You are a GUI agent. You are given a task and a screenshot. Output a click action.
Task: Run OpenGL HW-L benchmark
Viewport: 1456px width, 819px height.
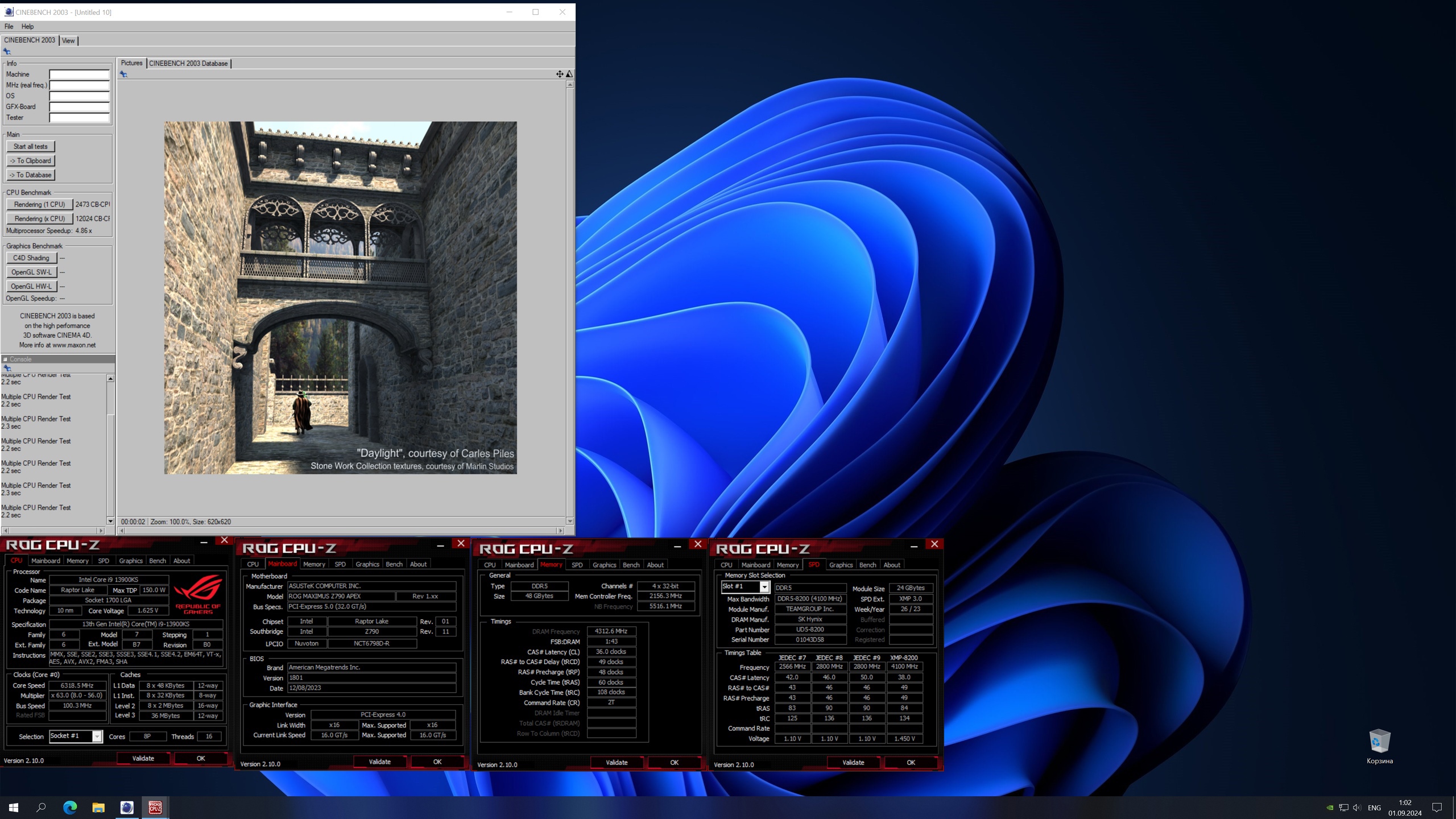click(x=31, y=287)
